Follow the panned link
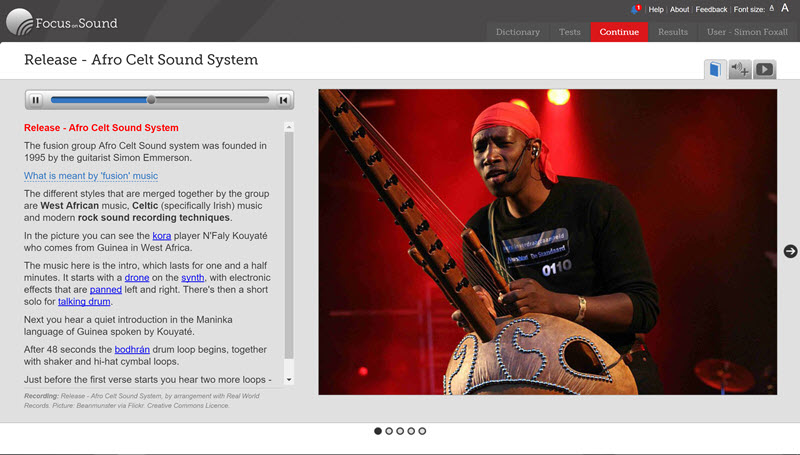Viewport: 800px width, 455px height. click(106, 290)
